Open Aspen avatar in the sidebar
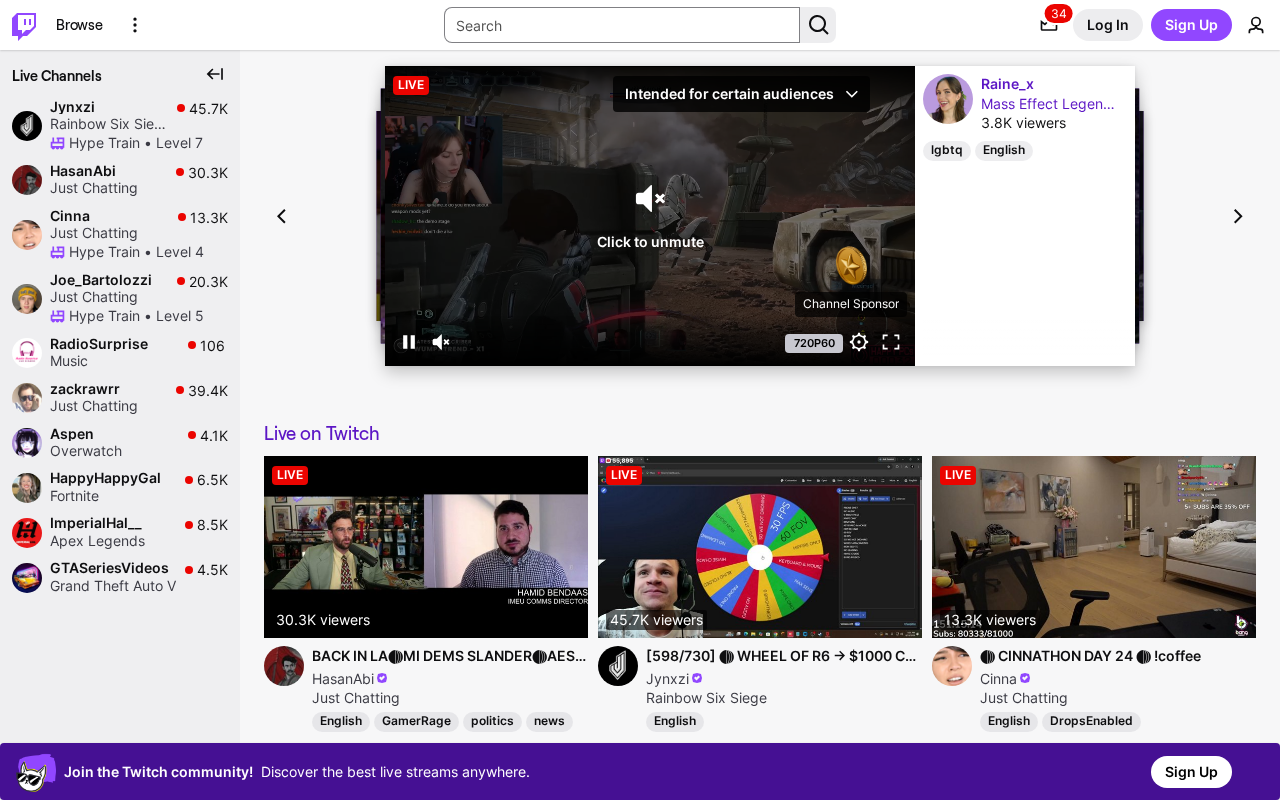Screen dimensions: 1280x800 pyautogui.click(x=27, y=442)
